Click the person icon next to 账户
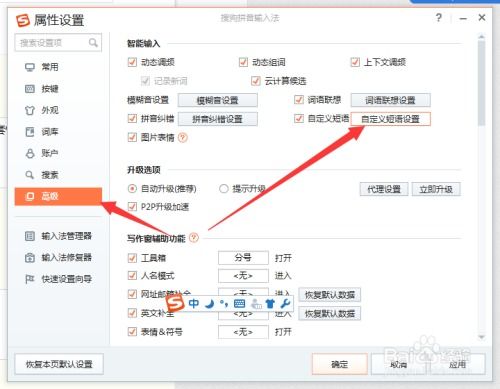 [x=30, y=153]
